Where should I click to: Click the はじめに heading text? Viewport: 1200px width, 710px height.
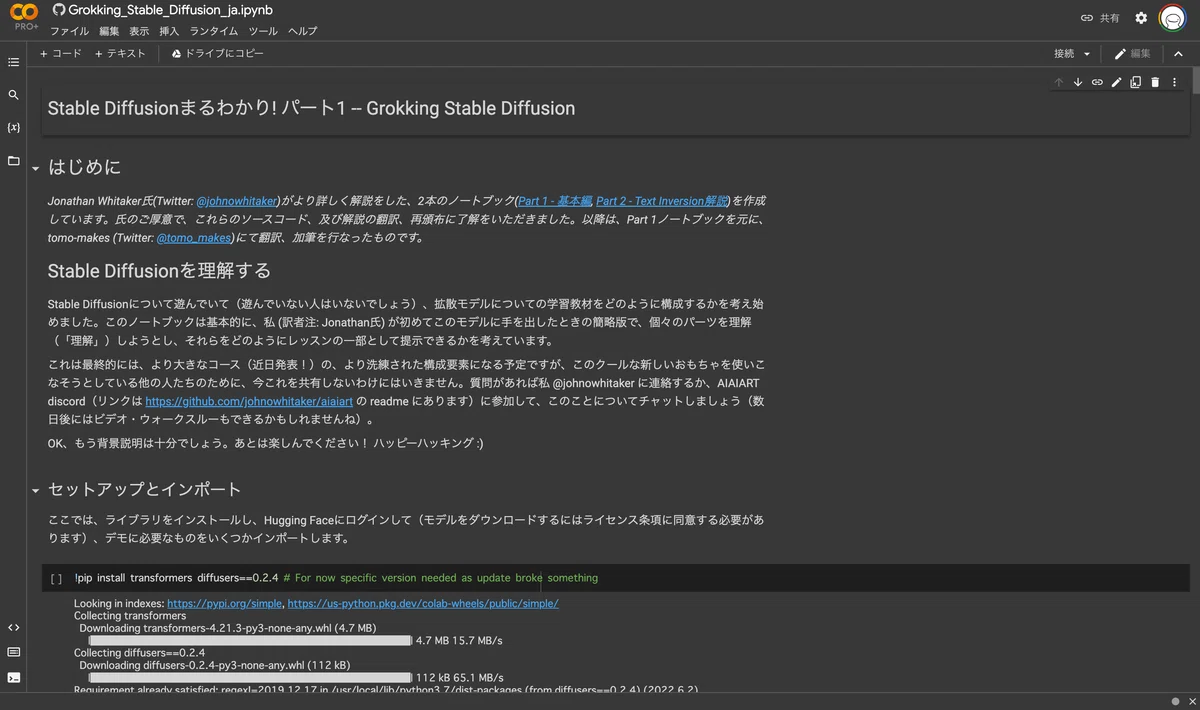(85, 168)
